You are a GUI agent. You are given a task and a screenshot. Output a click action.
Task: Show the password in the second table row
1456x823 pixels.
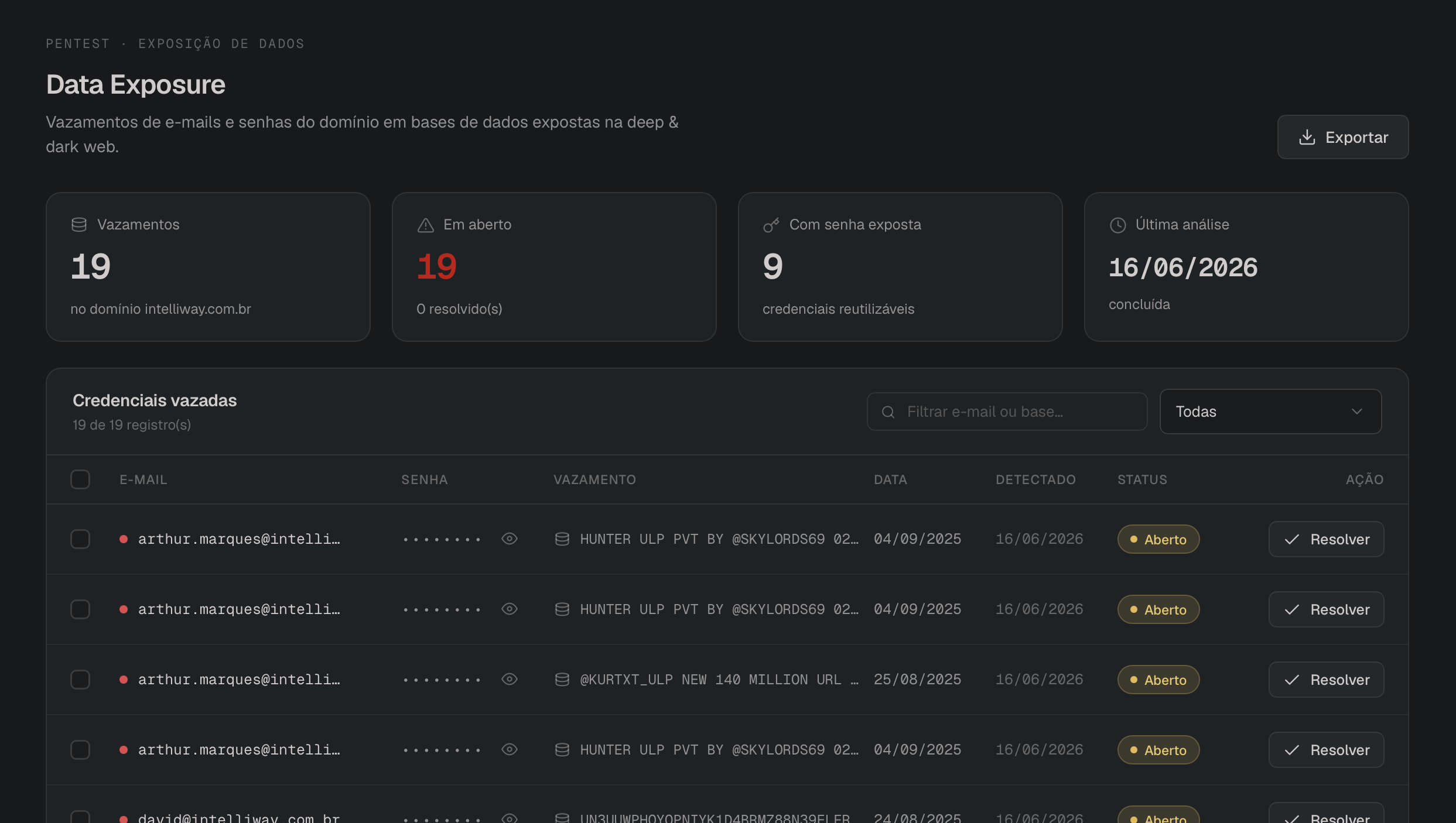click(x=510, y=609)
